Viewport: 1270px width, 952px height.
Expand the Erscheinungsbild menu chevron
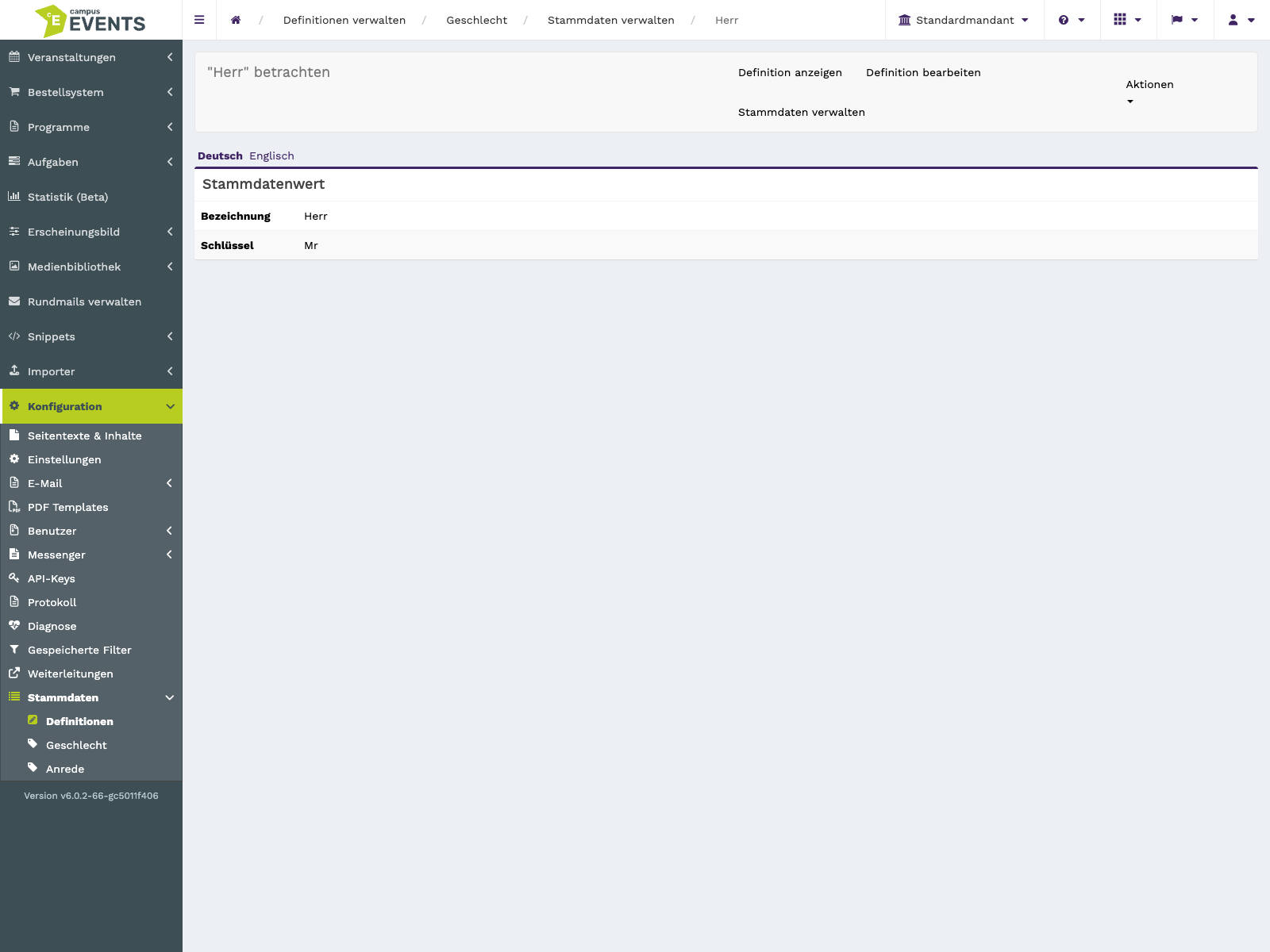coord(170,232)
